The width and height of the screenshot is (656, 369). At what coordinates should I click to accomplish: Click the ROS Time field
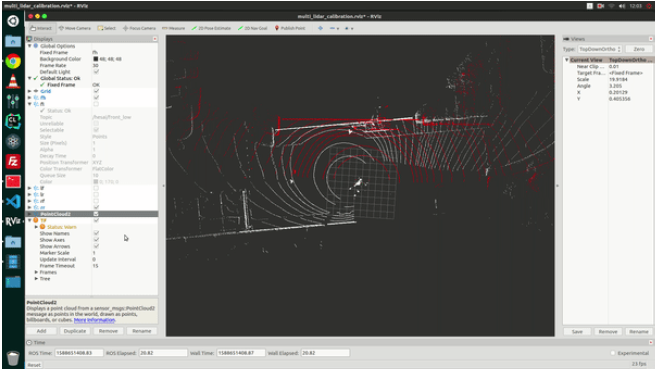(x=78, y=353)
